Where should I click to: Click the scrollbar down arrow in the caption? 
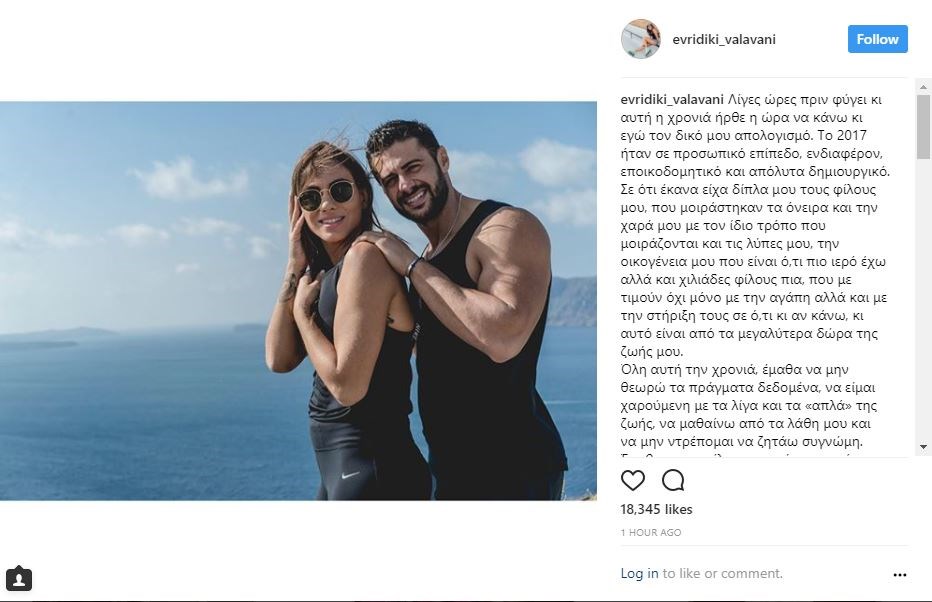pyautogui.click(x=923, y=447)
